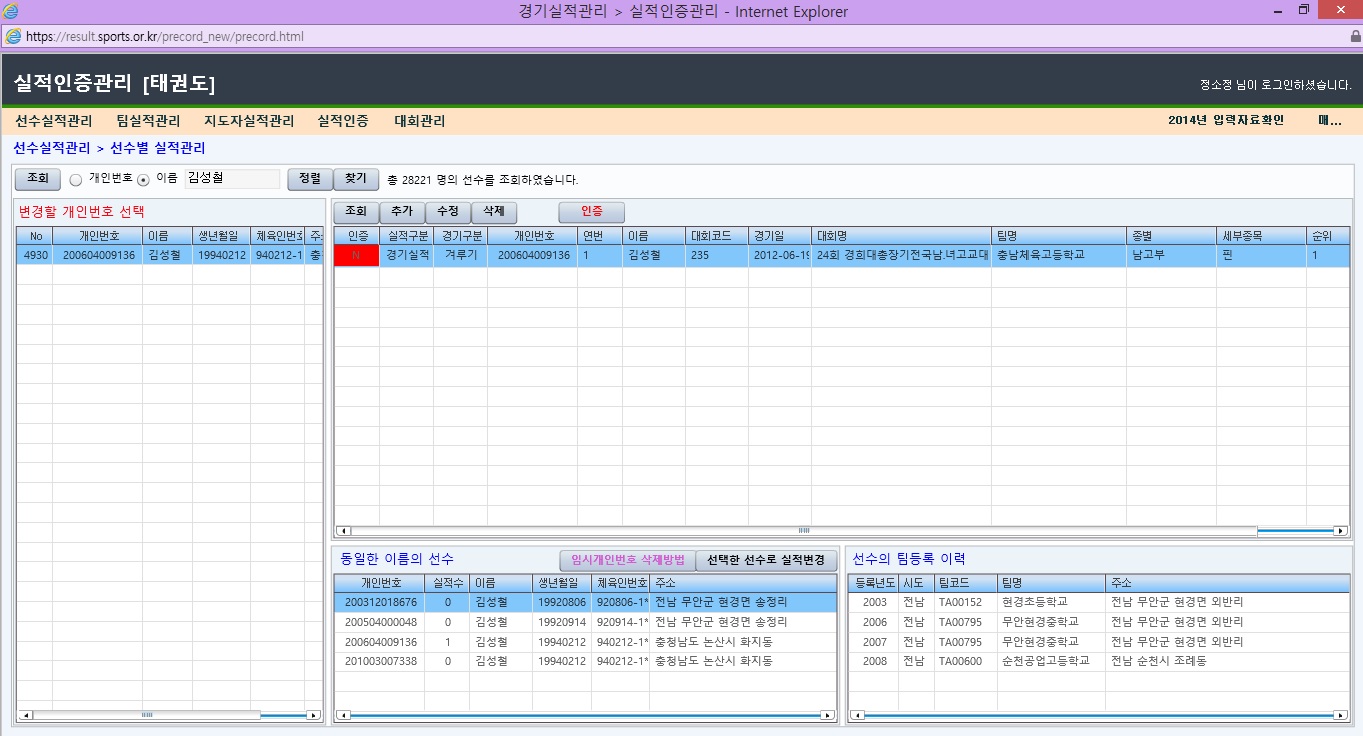The image size is (1363, 736).
Task: Click the 2012-06-19 date cell
Action: pos(779,255)
